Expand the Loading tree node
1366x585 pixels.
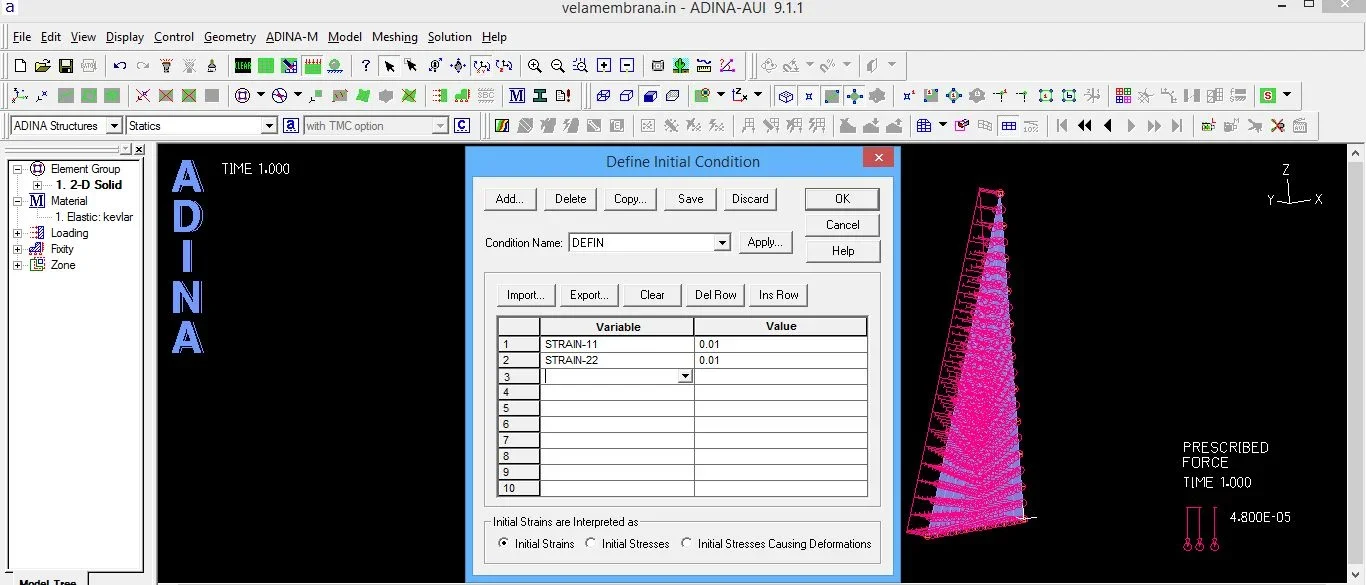(x=18, y=233)
